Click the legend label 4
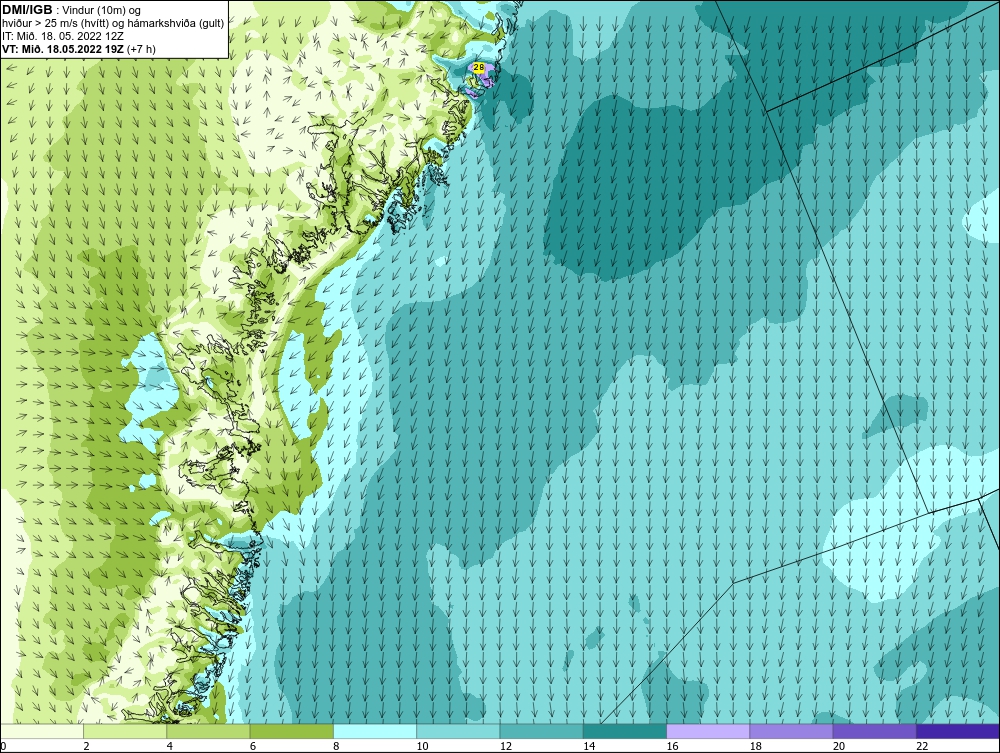 (169, 746)
